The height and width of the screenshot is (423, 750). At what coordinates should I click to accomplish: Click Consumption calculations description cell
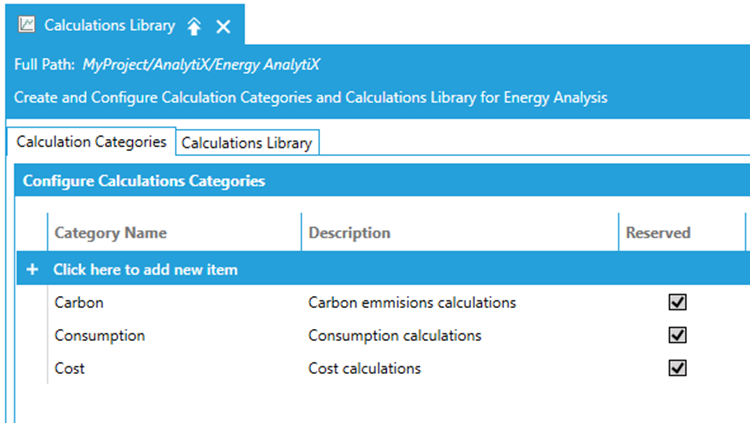point(395,335)
